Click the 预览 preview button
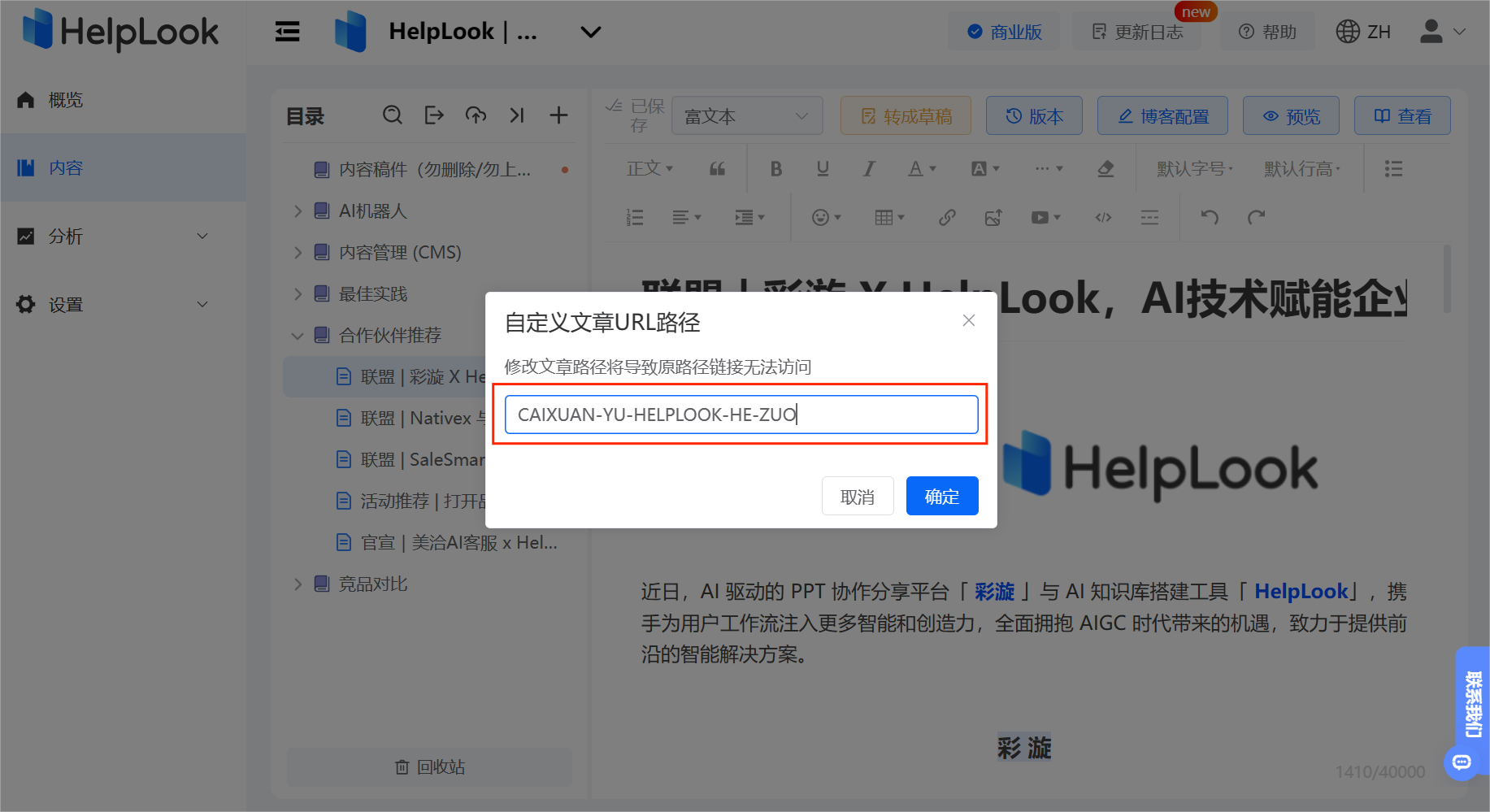Viewport: 1490px width, 812px height. click(x=1291, y=115)
